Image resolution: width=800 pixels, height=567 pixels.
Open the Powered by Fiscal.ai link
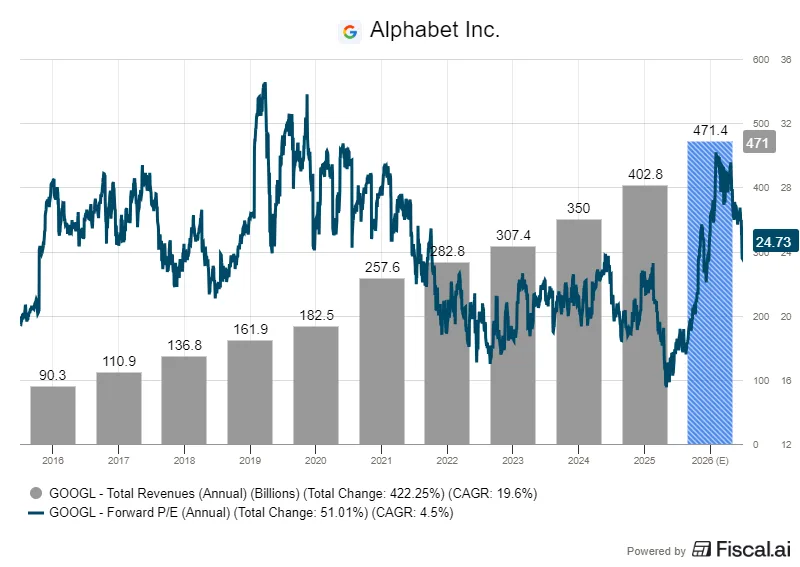click(x=711, y=549)
